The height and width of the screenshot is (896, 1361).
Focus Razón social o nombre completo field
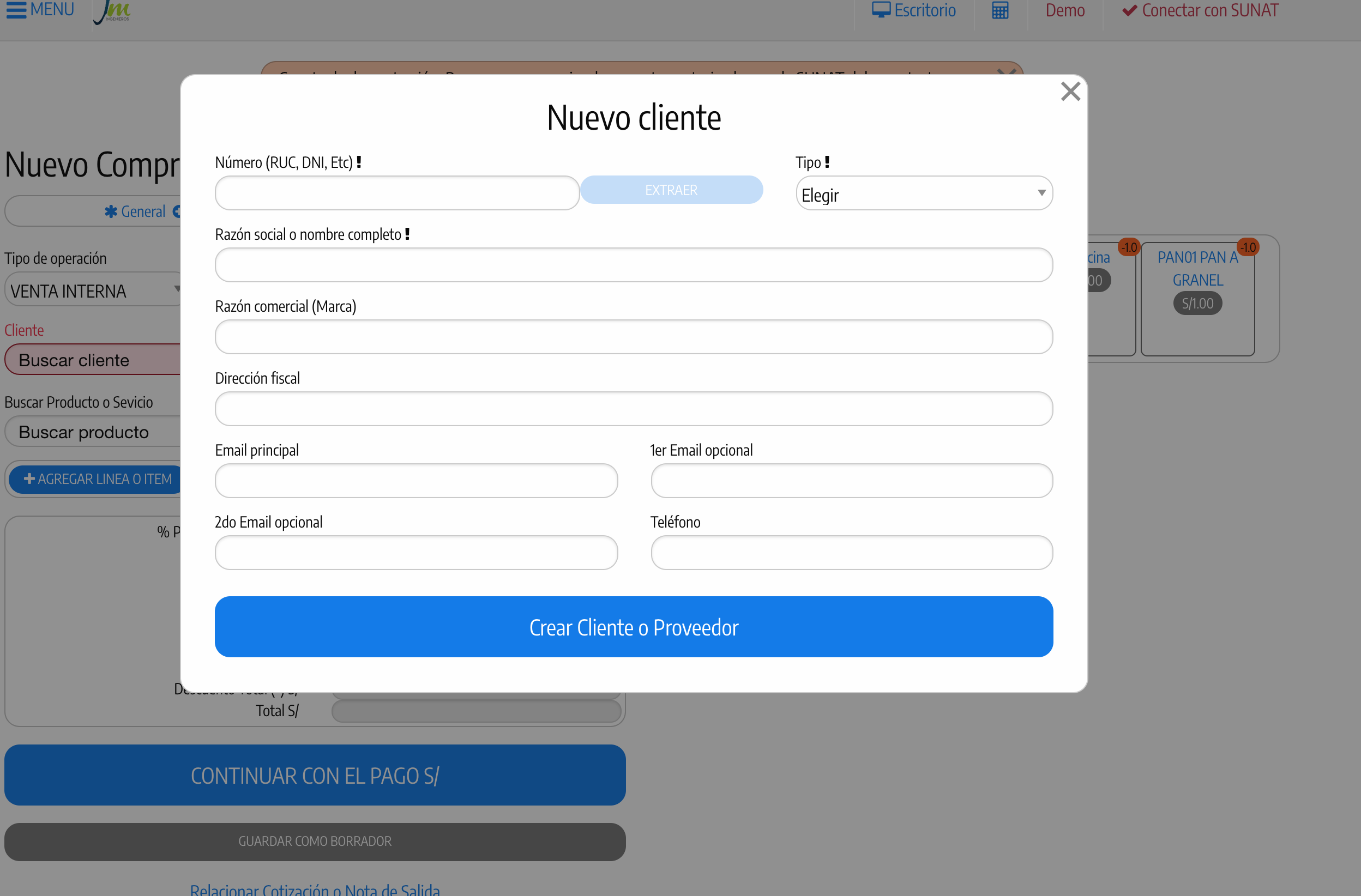[633, 265]
